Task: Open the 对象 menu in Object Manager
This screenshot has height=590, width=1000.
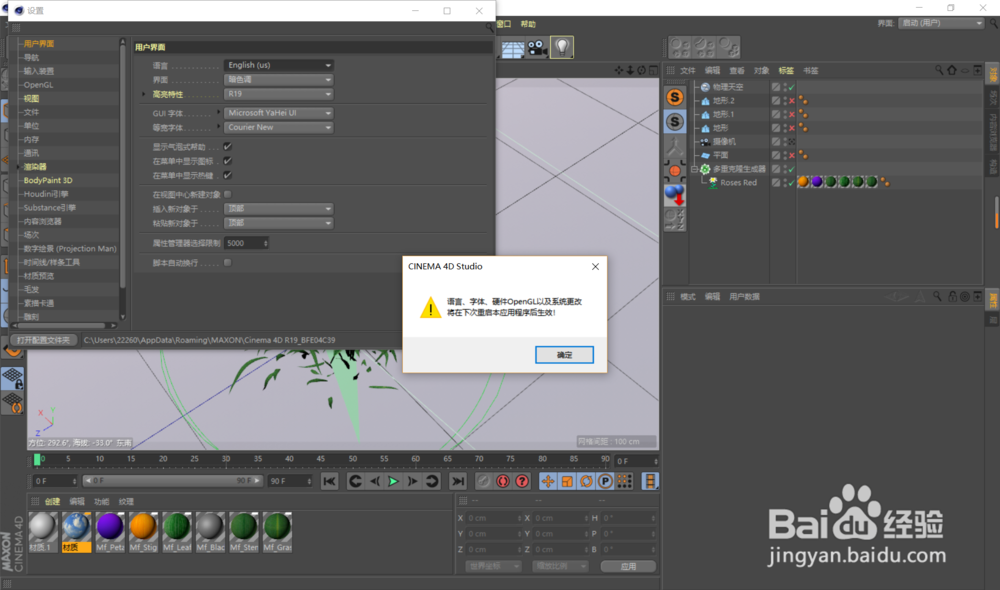Action: click(x=761, y=71)
